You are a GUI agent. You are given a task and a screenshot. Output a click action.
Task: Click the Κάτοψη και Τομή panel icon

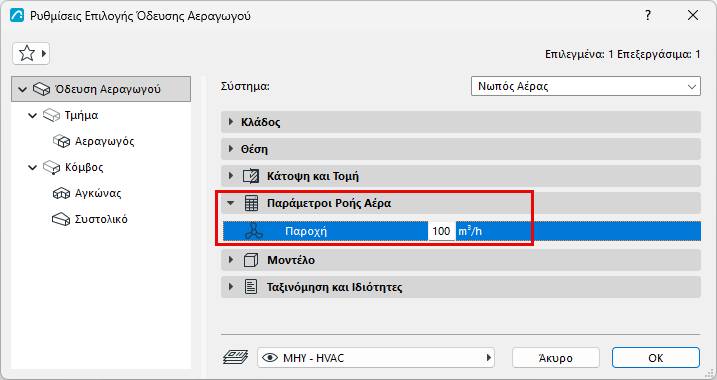click(251, 176)
